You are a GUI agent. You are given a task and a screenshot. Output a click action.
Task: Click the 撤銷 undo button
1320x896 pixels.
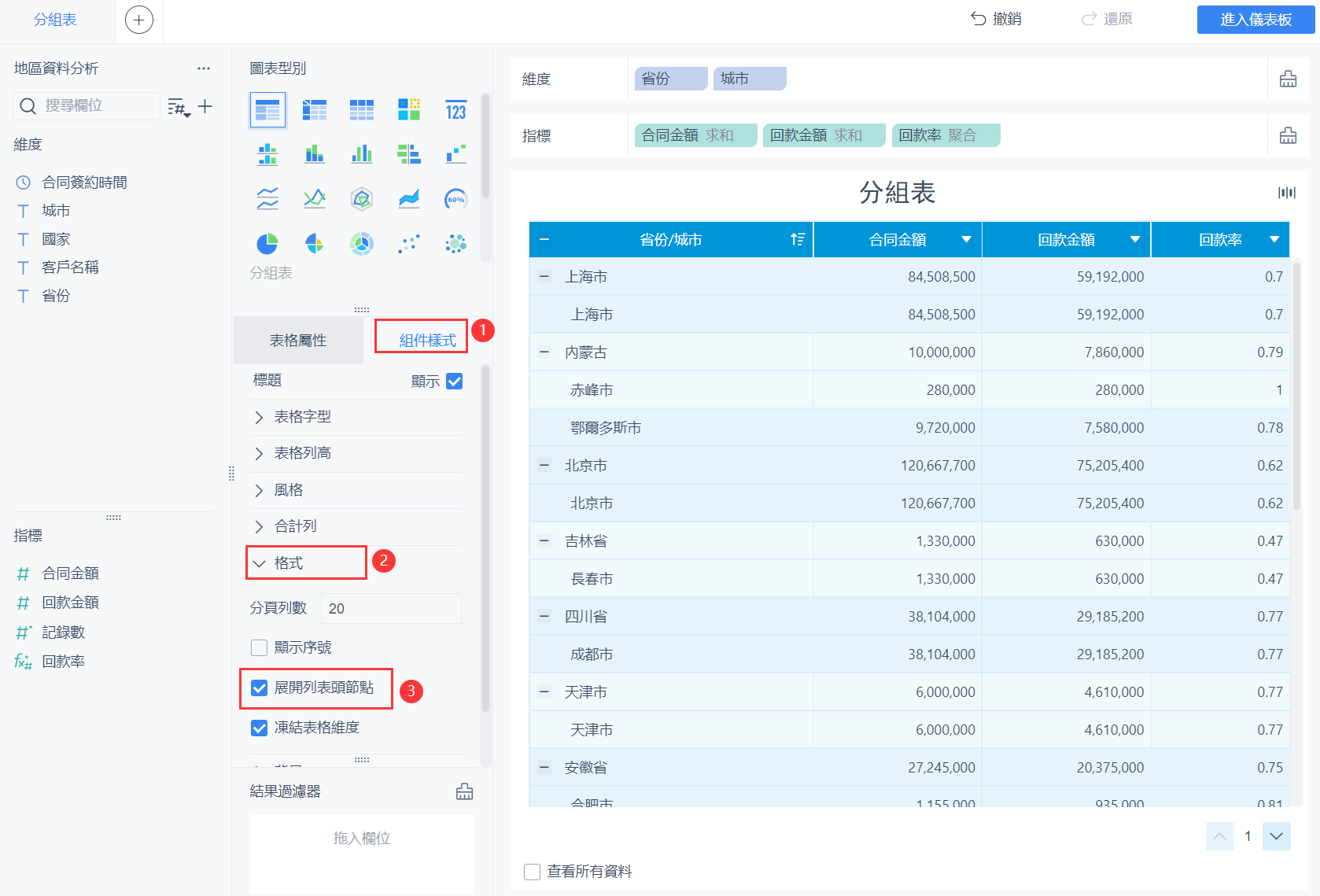(x=996, y=19)
